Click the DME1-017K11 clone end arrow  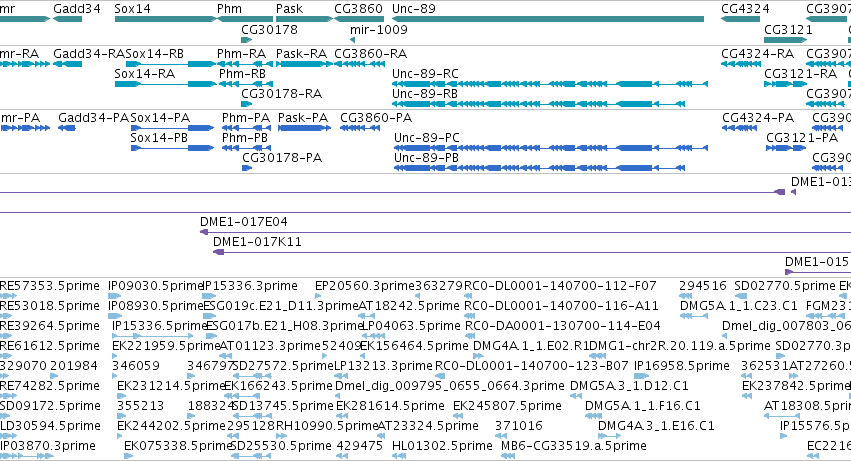[x=219, y=252]
